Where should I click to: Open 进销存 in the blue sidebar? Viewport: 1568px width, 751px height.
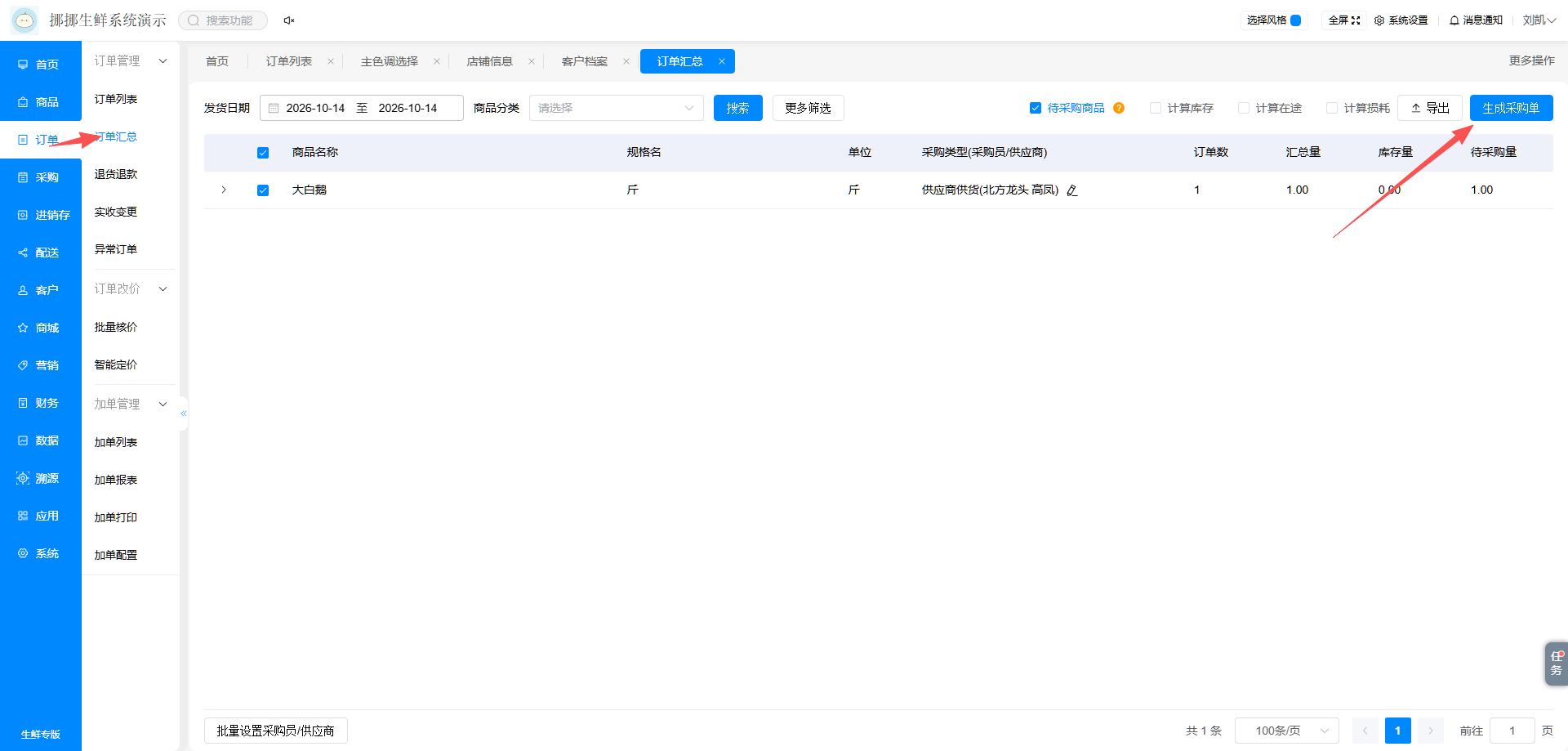pos(41,215)
